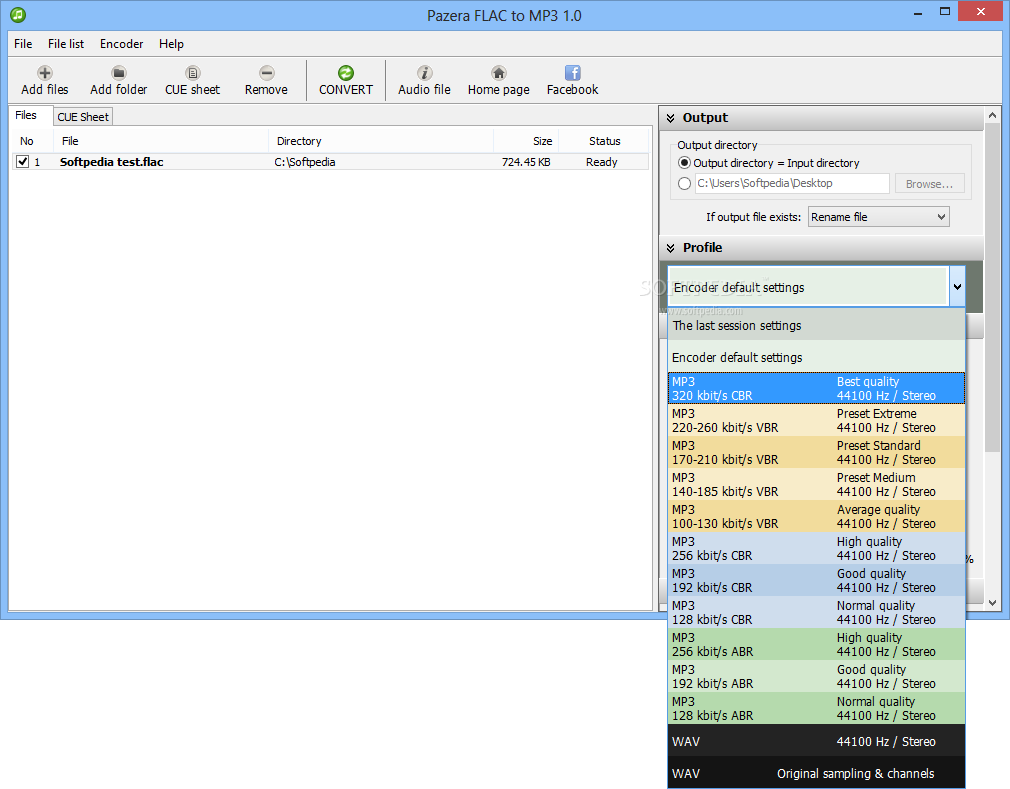Select WAV Original sampling & channels profile

click(x=816, y=773)
